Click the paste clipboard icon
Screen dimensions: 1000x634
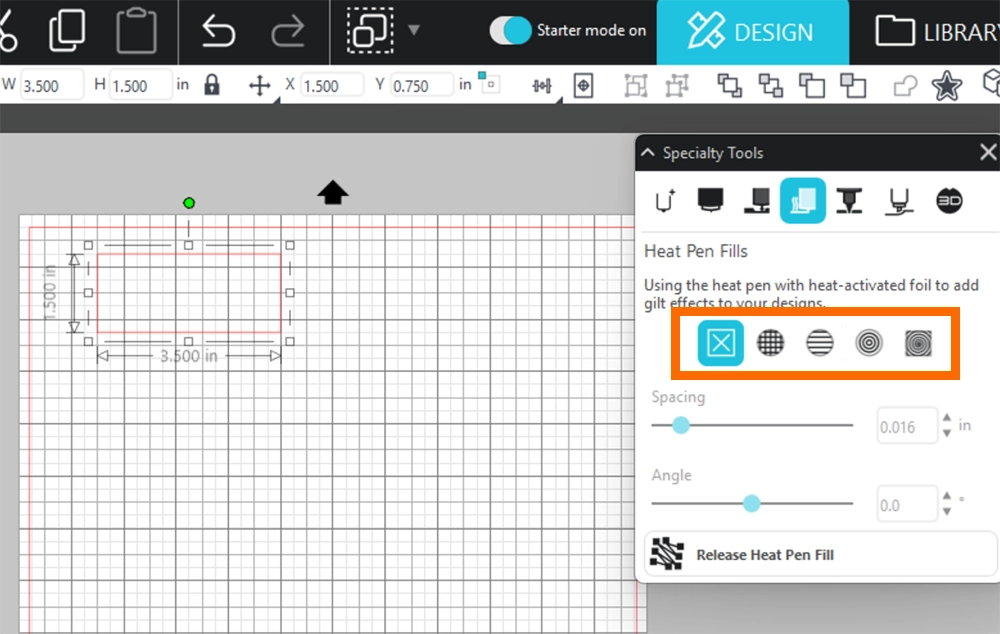coord(136,31)
